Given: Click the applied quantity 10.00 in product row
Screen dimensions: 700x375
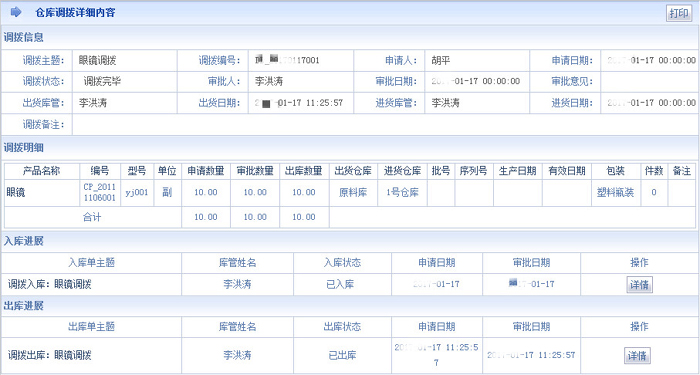Looking at the screenshot, I should [206, 192].
